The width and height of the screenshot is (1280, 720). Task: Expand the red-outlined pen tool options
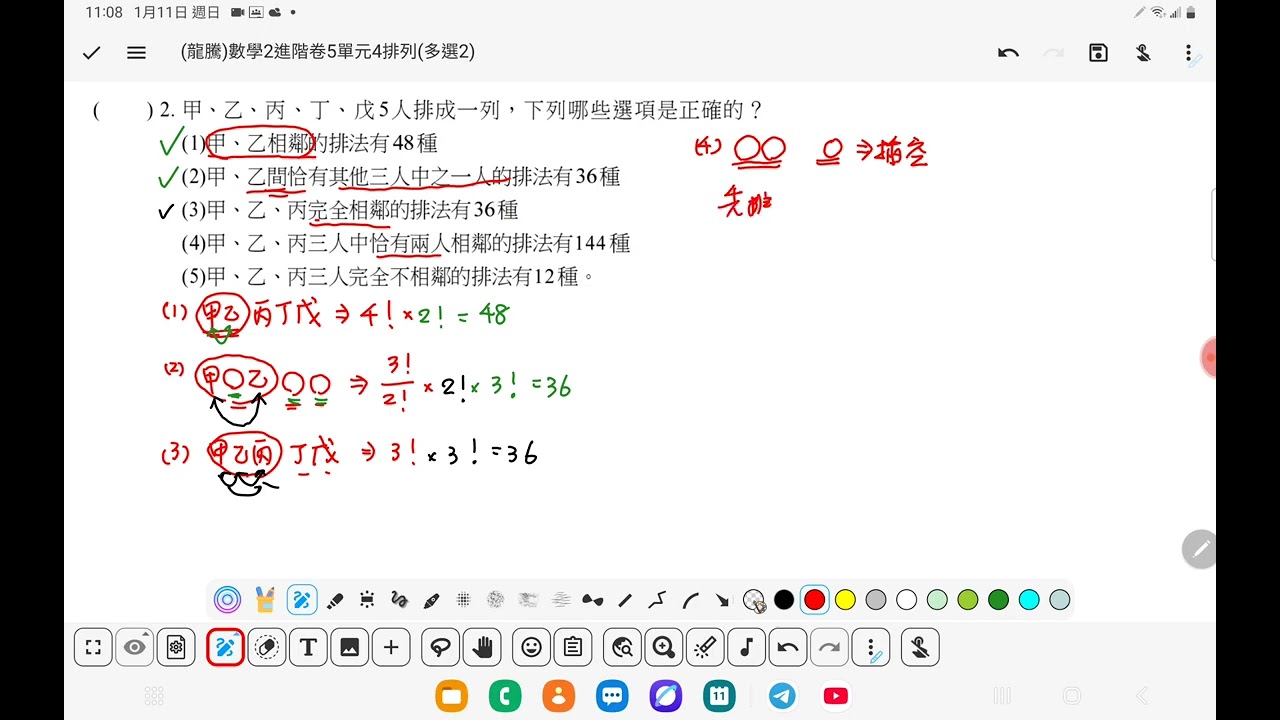point(225,648)
